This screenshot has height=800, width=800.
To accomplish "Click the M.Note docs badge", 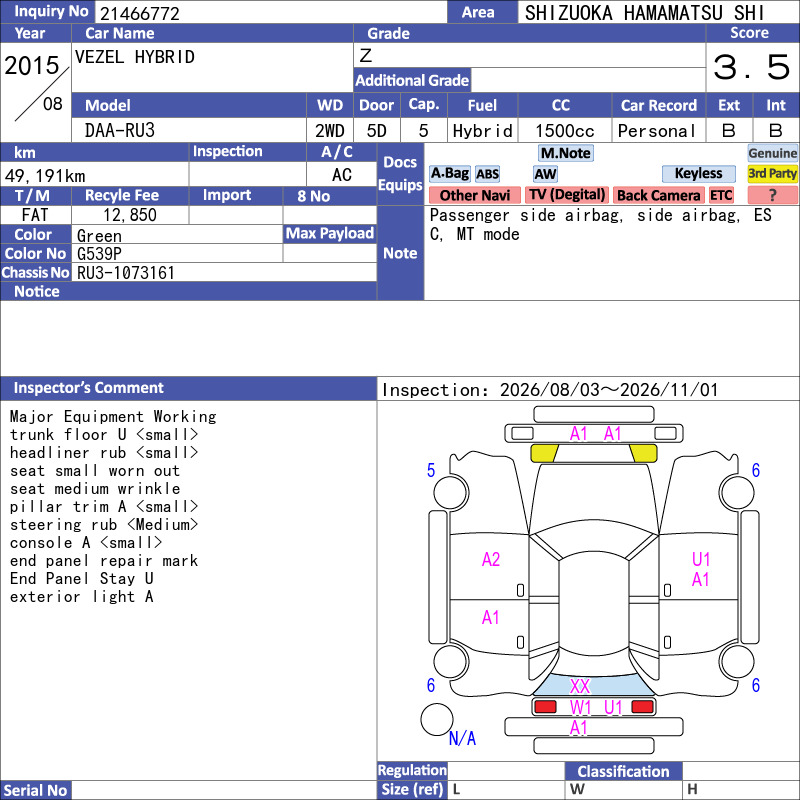I will 566,153.
